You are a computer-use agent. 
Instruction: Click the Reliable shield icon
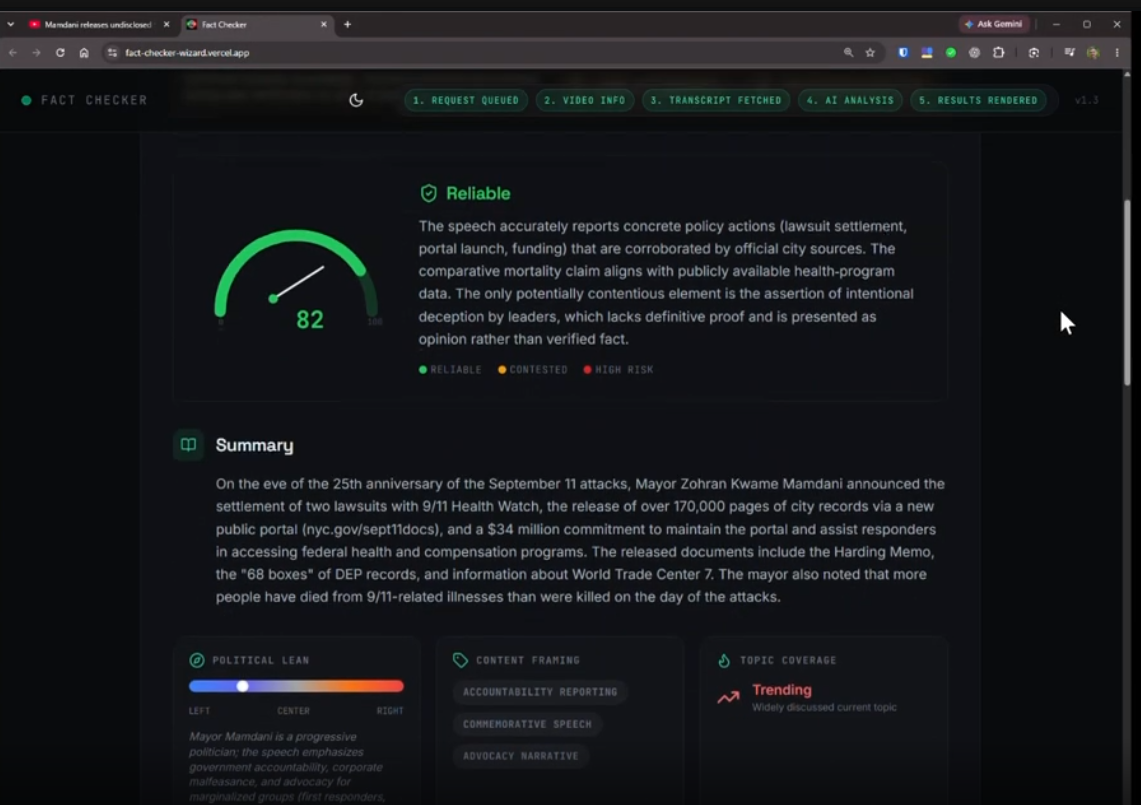pos(429,193)
